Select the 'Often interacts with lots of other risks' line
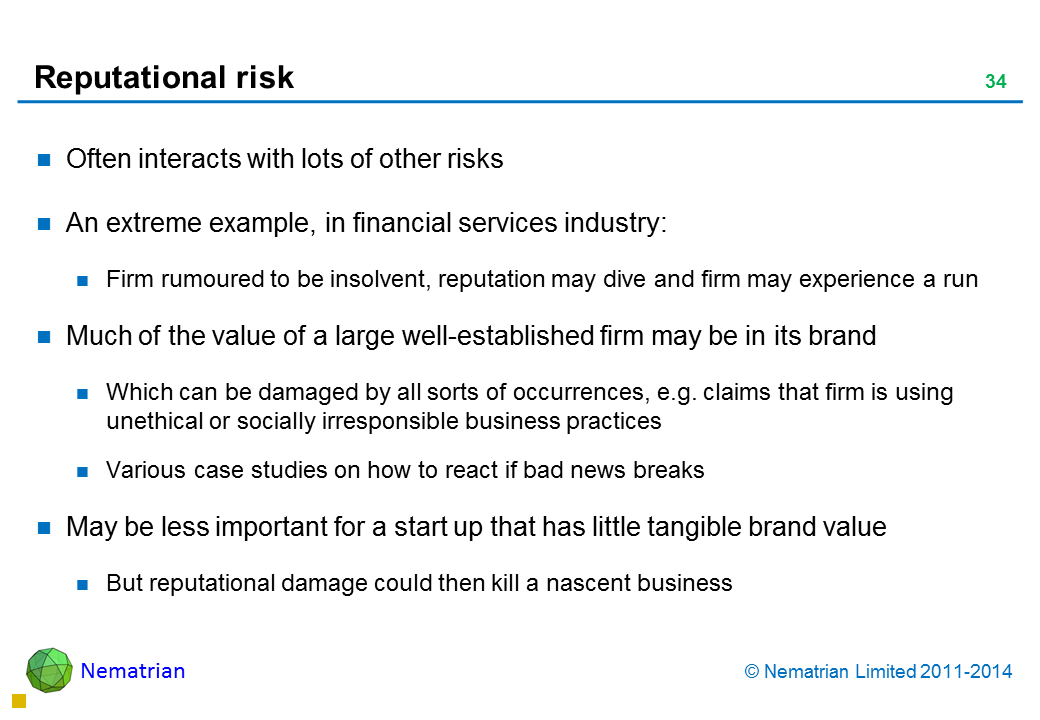The height and width of the screenshot is (720, 1040). click(x=284, y=159)
